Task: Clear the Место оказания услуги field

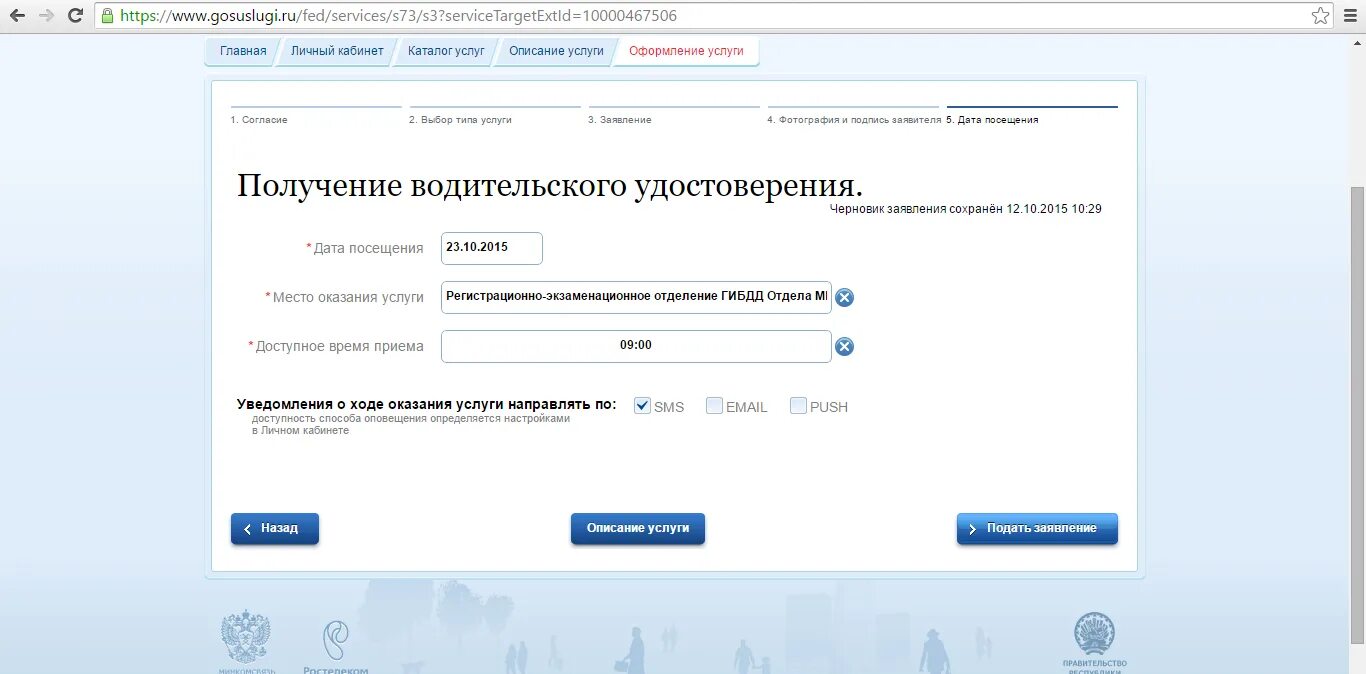Action: pyautogui.click(x=844, y=297)
